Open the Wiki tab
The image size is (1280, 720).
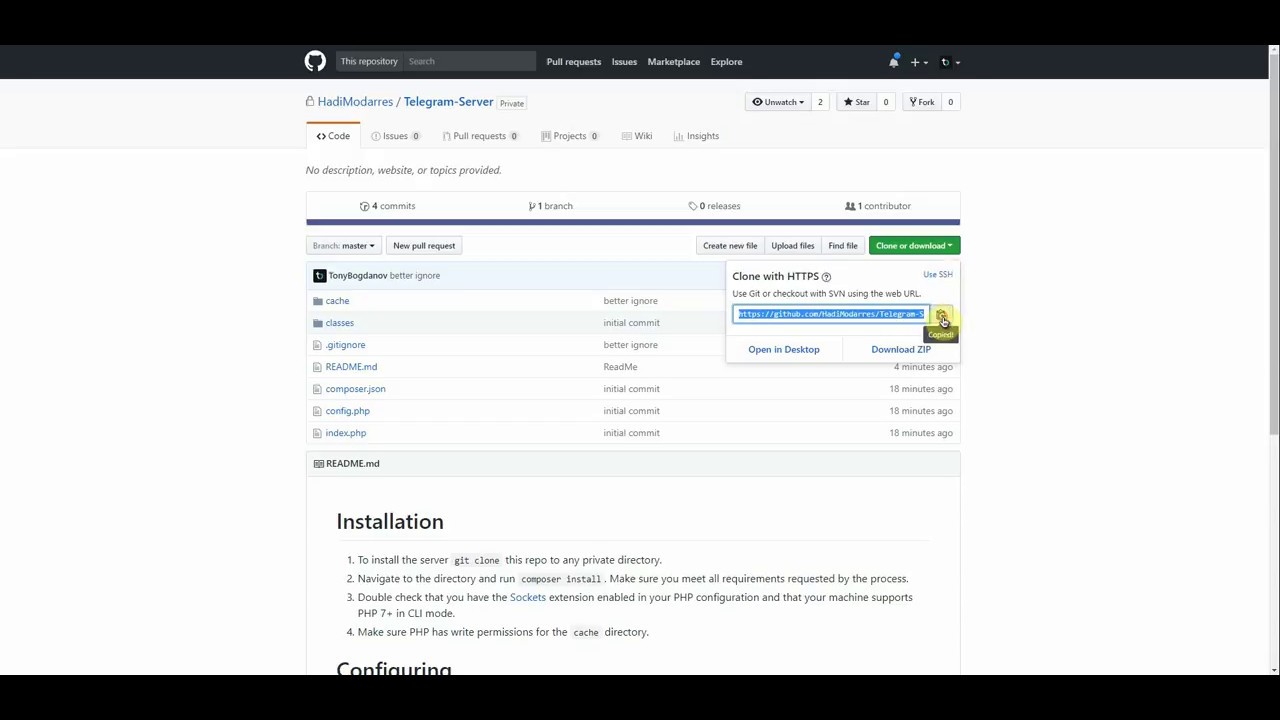tap(637, 136)
